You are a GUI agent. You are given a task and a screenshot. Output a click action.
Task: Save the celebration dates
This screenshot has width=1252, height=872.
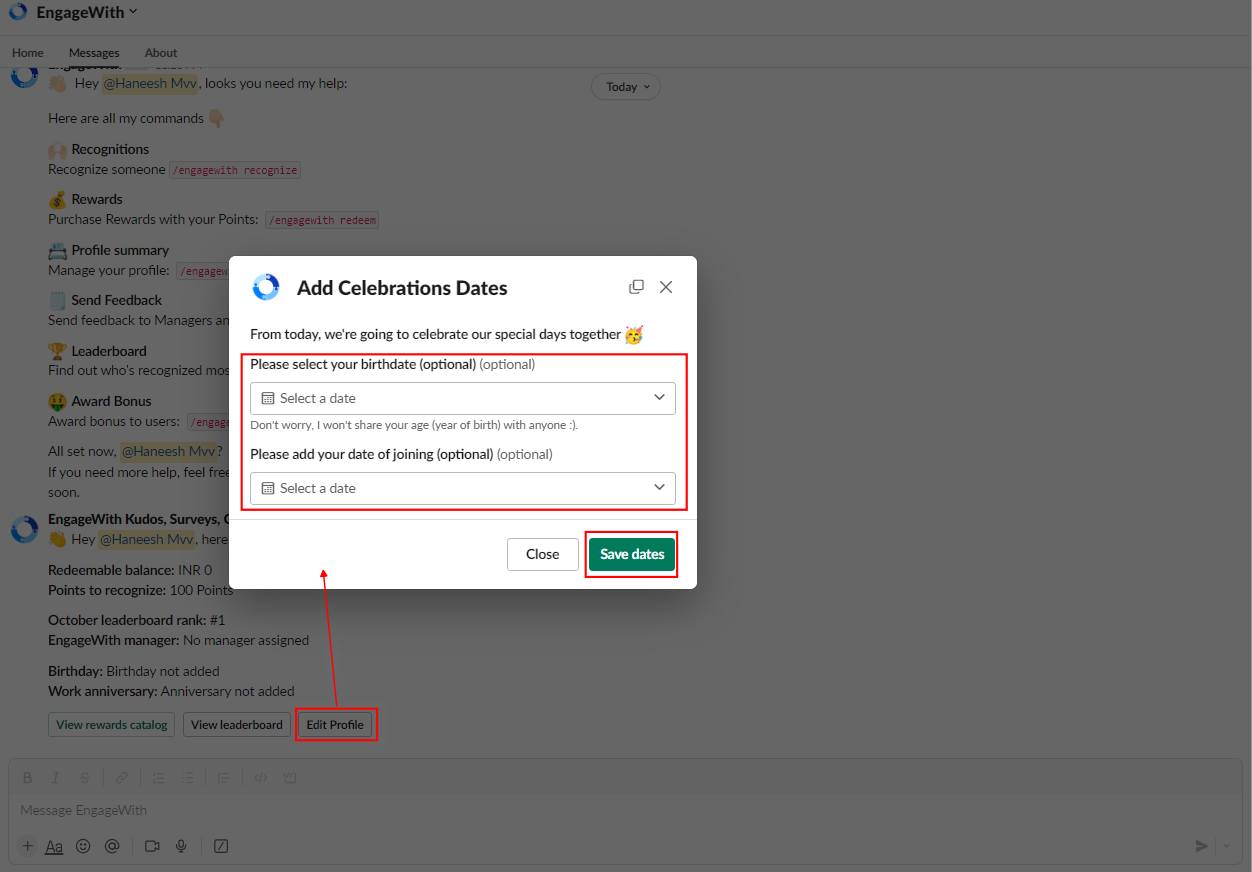(x=632, y=554)
